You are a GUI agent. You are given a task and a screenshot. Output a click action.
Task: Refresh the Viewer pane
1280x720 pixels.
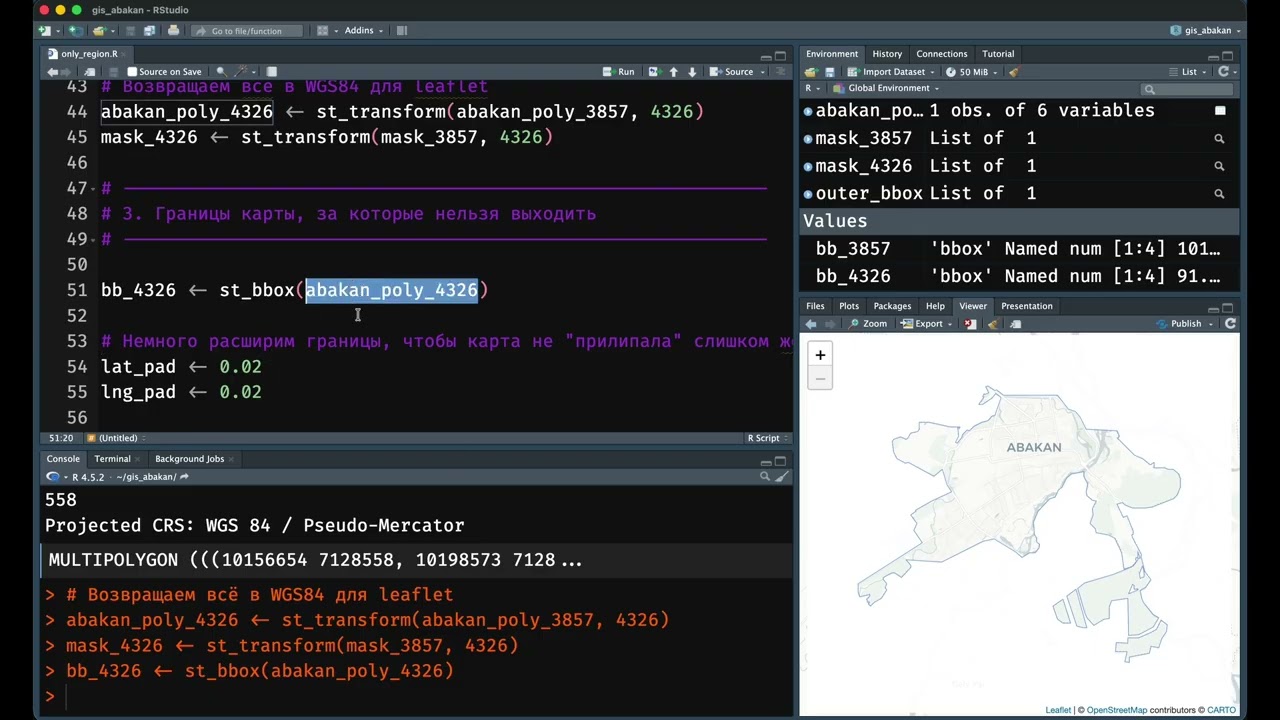tap(1230, 324)
